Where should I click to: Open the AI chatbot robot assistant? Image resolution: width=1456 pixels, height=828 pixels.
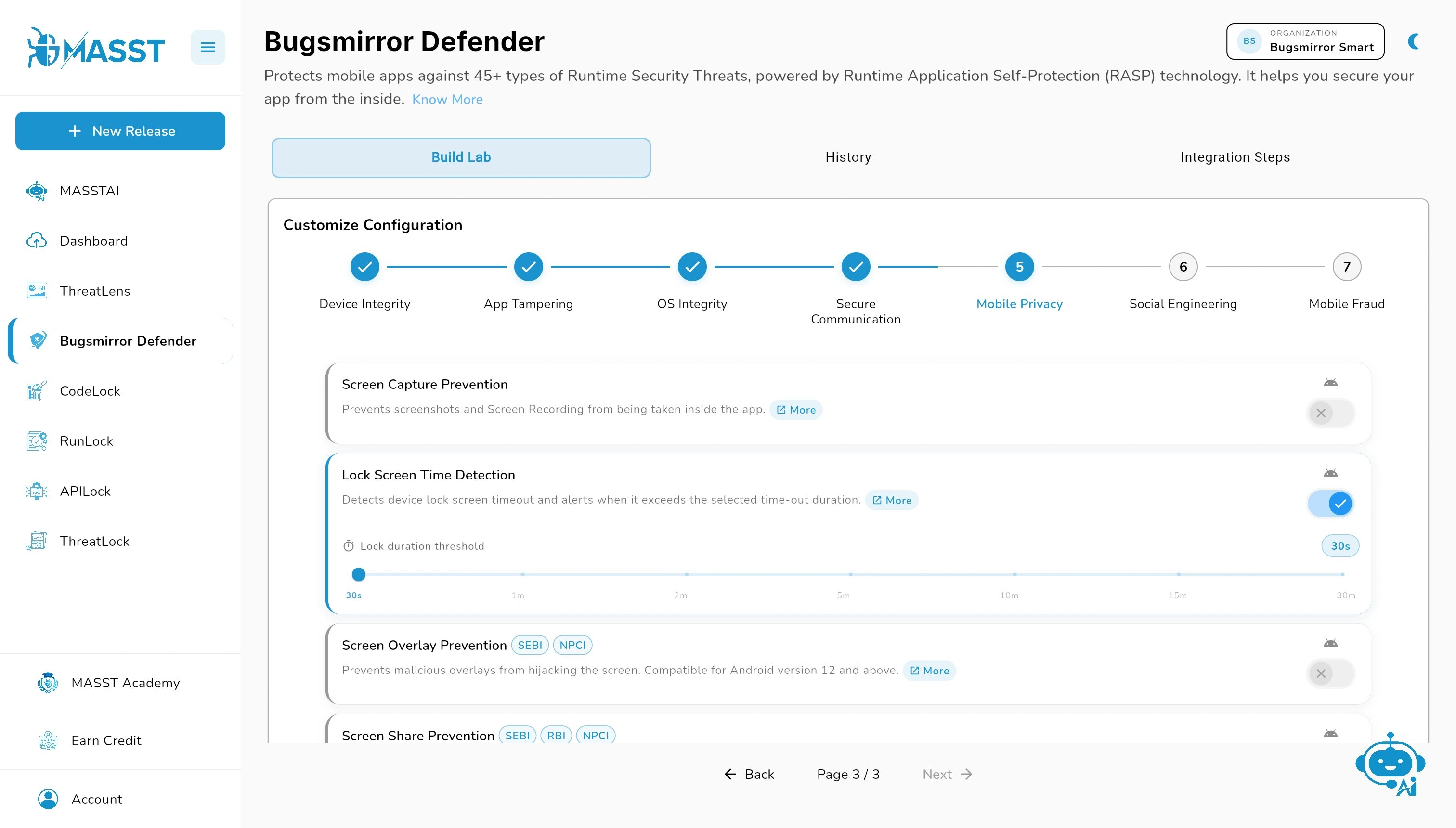pyautogui.click(x=1391, y=764)
